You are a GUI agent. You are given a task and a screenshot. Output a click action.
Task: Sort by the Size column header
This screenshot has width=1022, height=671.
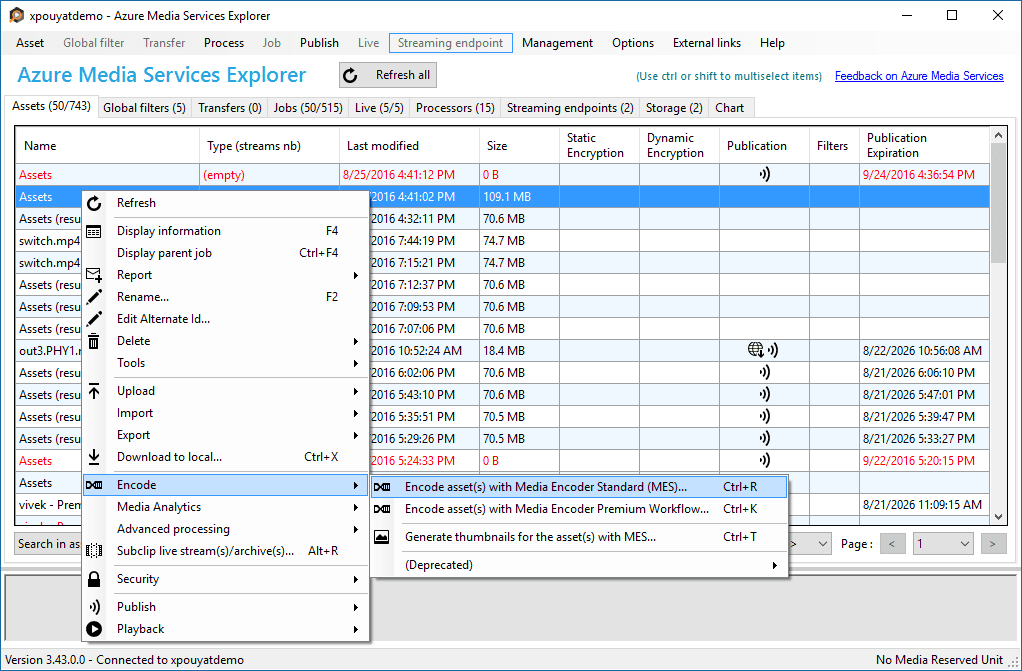coord(519,146)
